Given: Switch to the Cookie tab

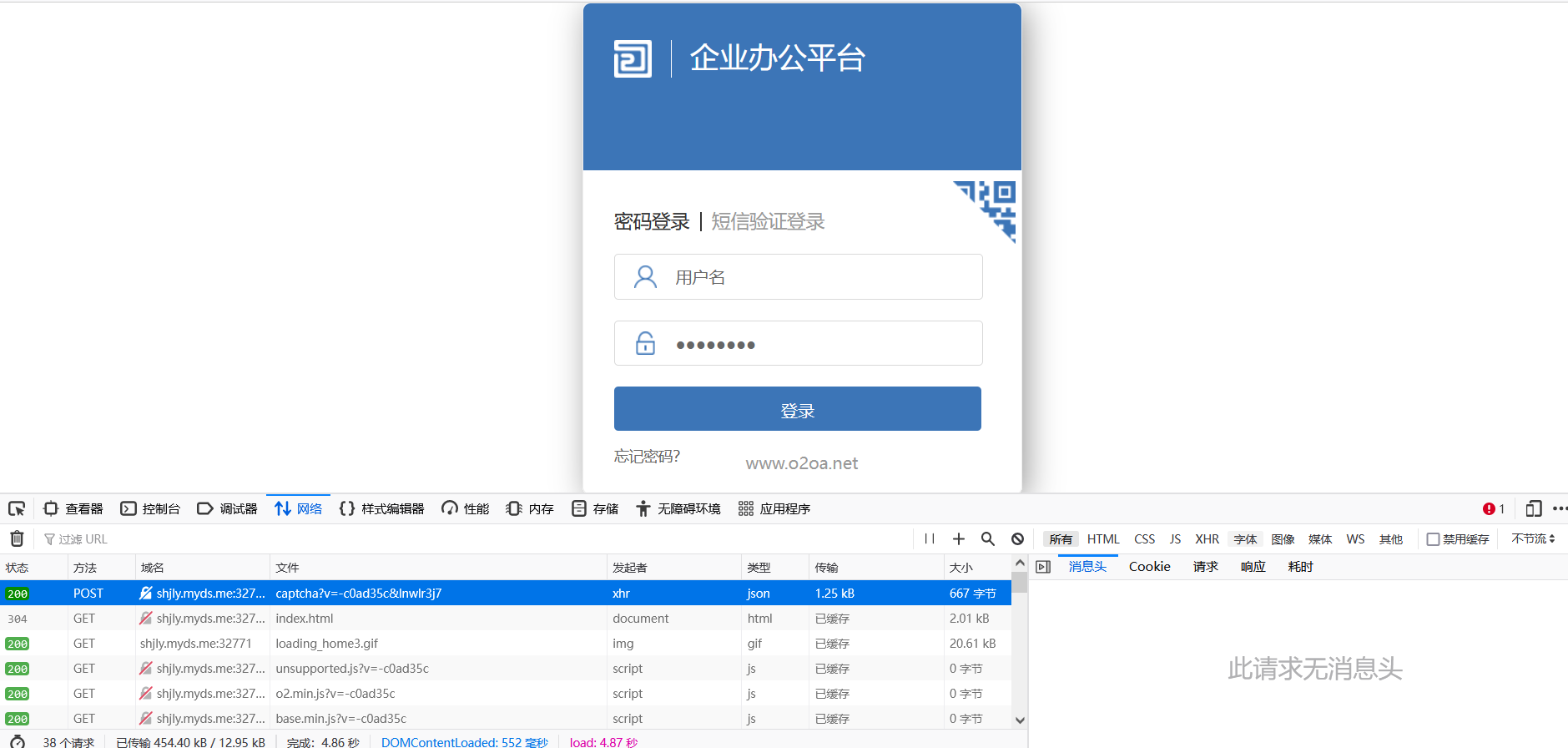Looking at the screenshot, I should pyautogui.click(x=1149, y=567).
